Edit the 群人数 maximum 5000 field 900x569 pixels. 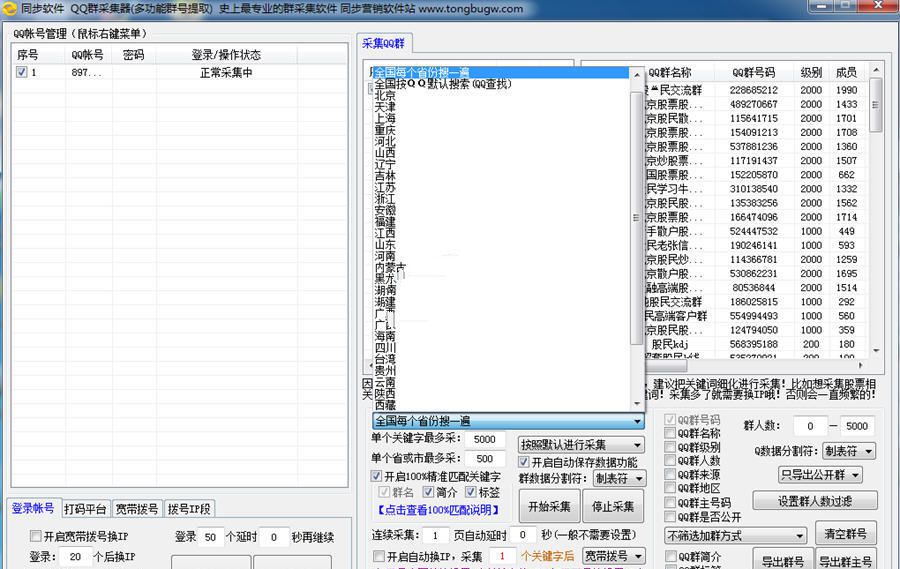click(857, 426)
